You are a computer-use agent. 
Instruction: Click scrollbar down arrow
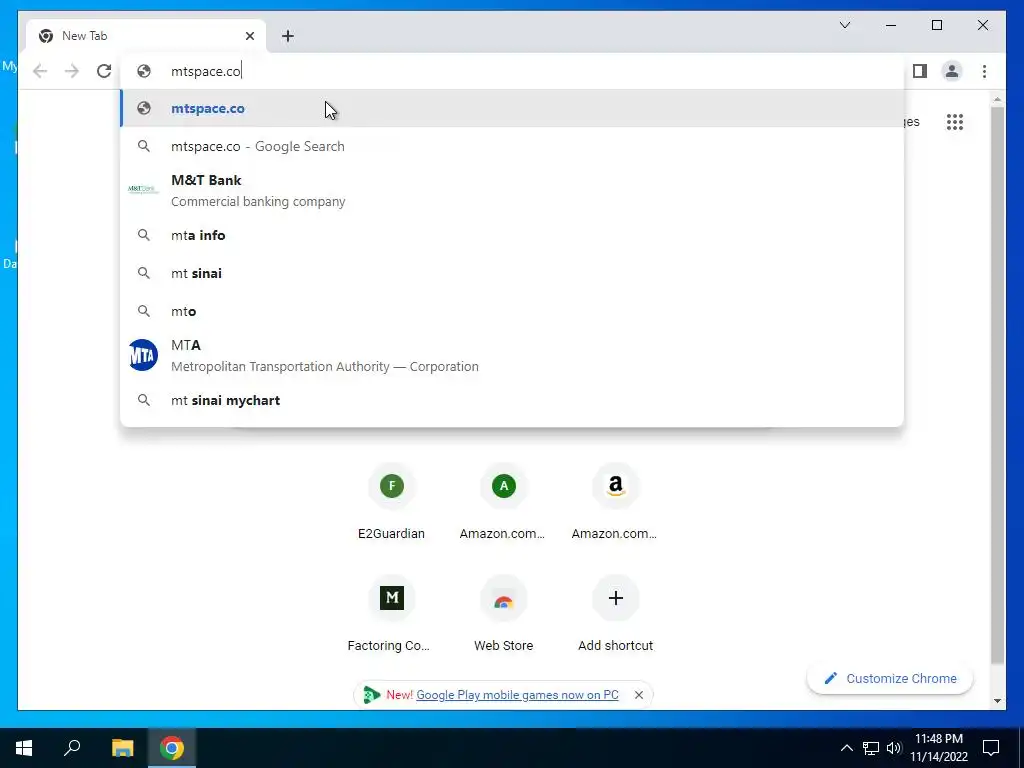pyautogui.click(x=997, y=701)
